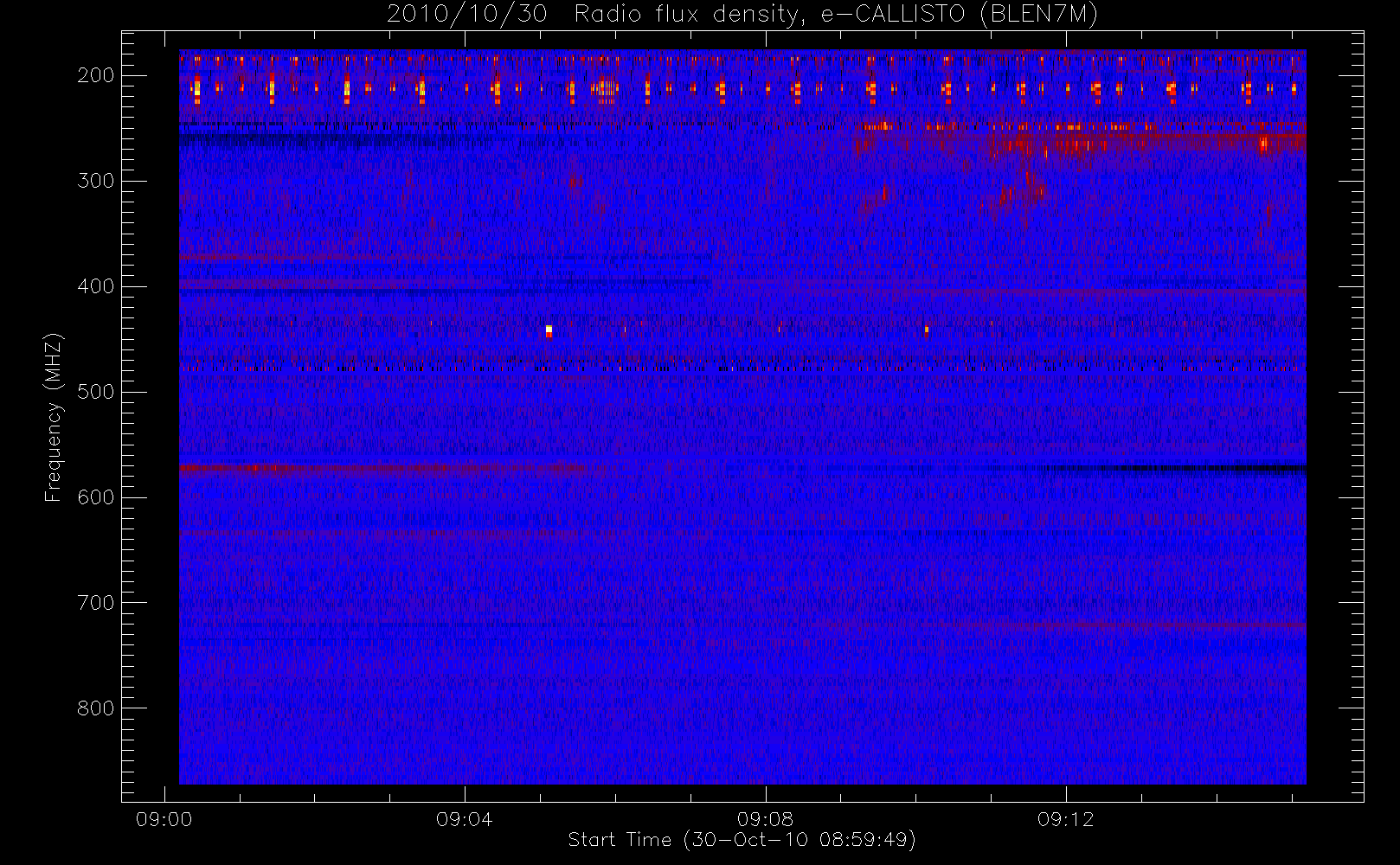This screenshot has height=865, width=1400.
Task: Click the 400 frequency tick label
Action: pyautogui.click(x=96, y=286)
